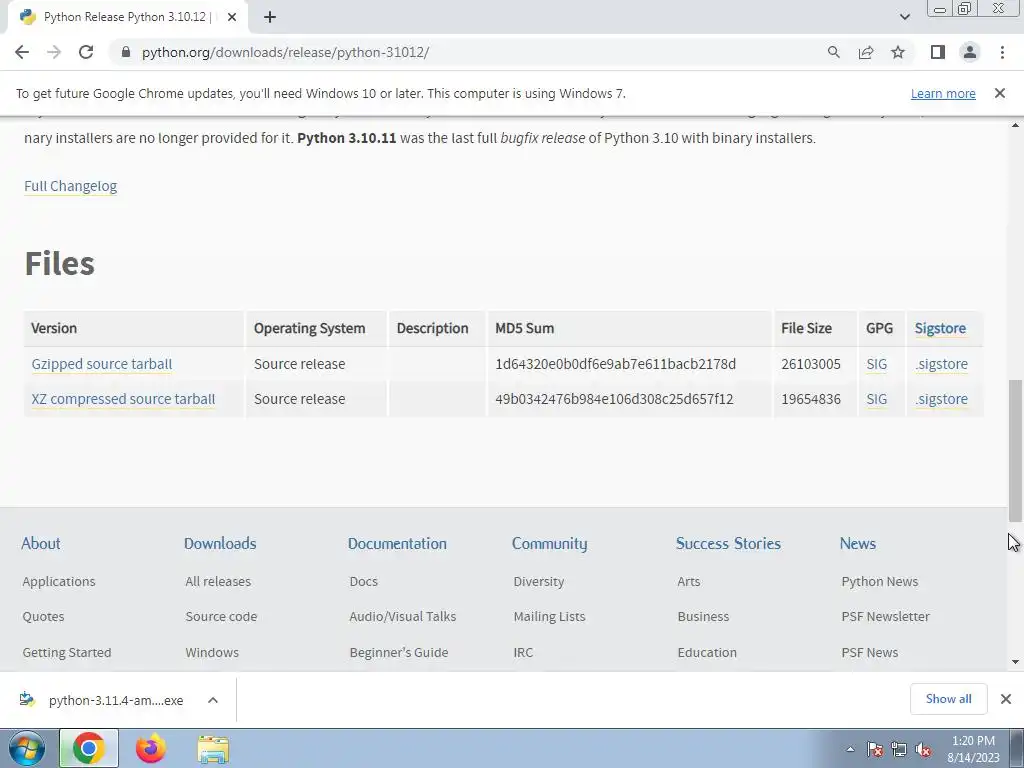Open the Downloads footer section
1024x768 pixels.
coord(220,543)
